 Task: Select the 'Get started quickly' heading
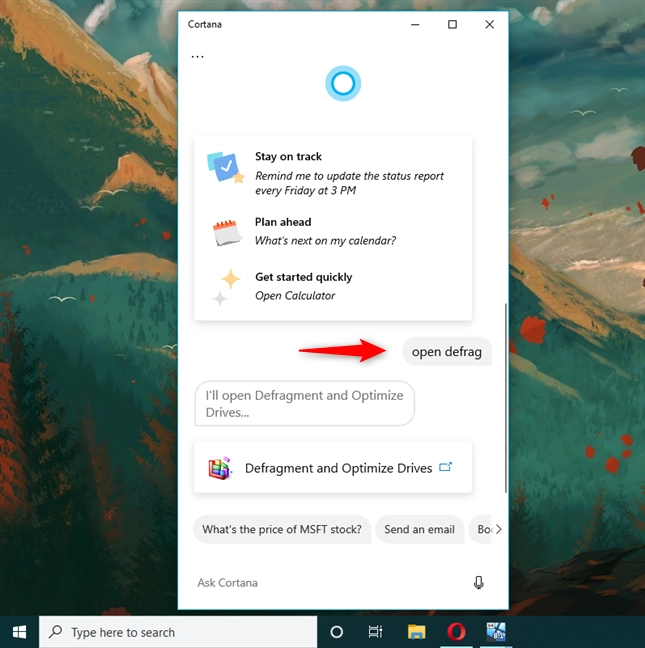[304, 277]
